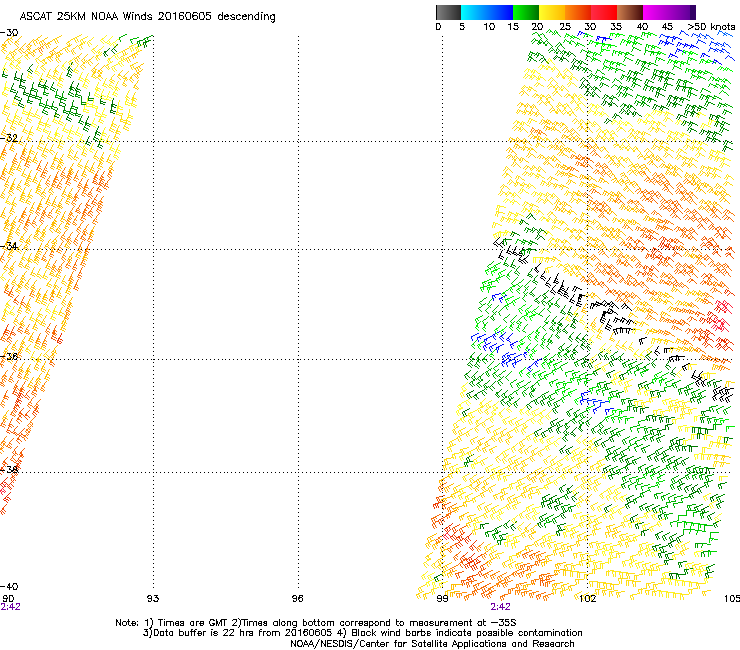Click the '102' longitude axis label
The height and width of the screenshot is (650, 740).
pos(587,599)
